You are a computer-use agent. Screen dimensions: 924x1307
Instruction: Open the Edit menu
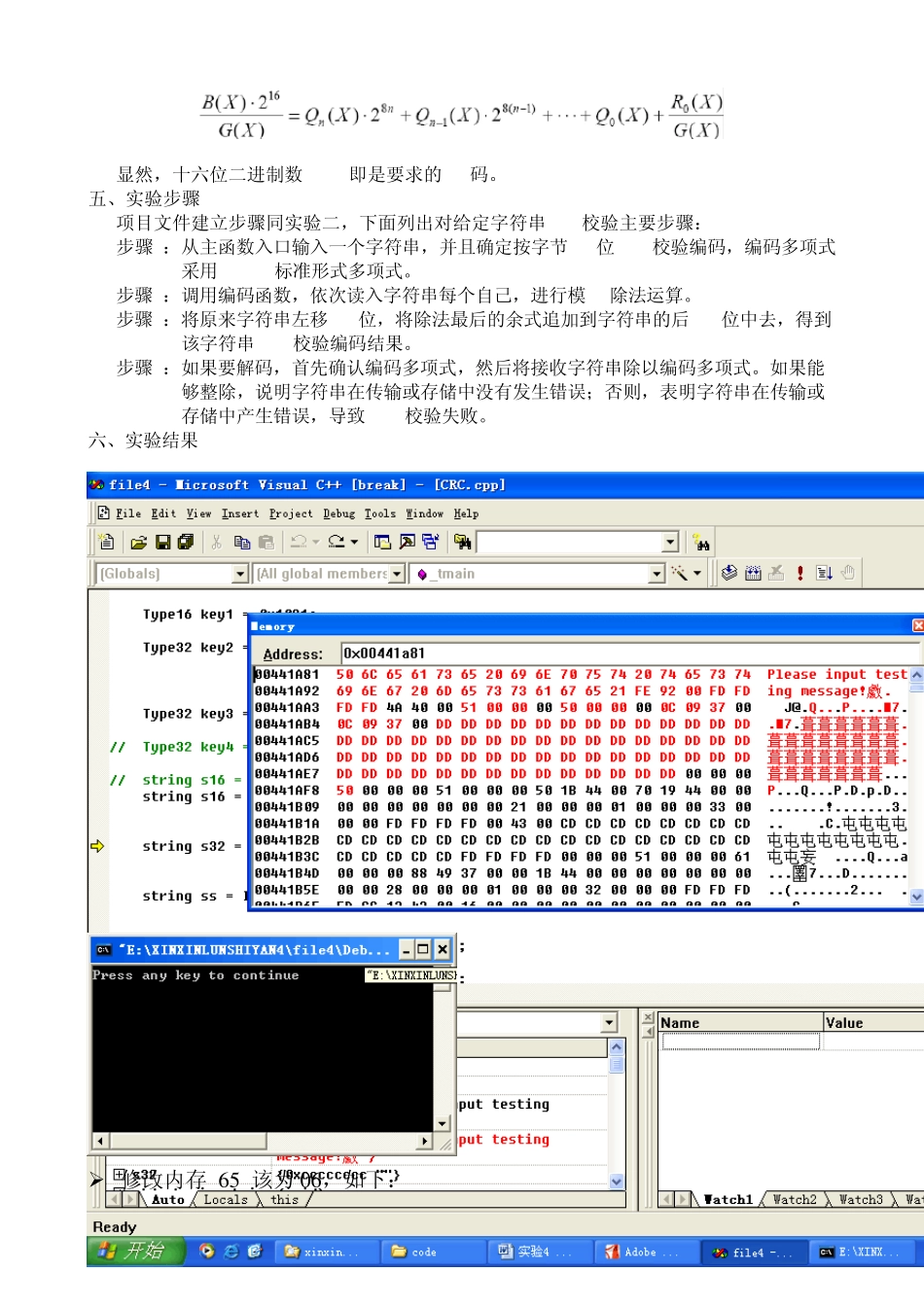[x=164, y=513]
